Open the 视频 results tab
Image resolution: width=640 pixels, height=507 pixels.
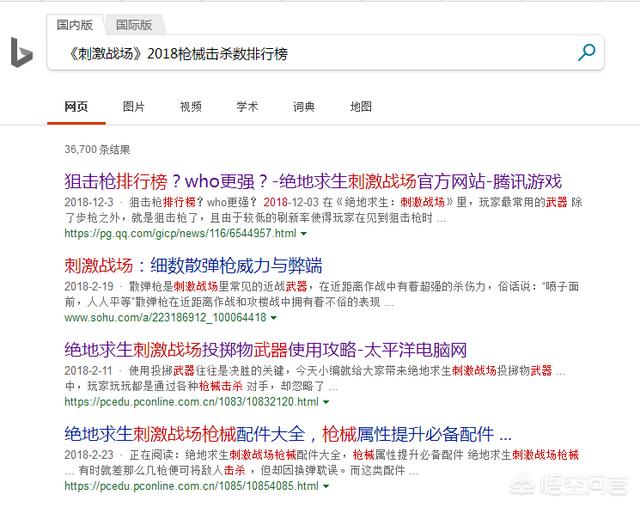click(191, 107)
